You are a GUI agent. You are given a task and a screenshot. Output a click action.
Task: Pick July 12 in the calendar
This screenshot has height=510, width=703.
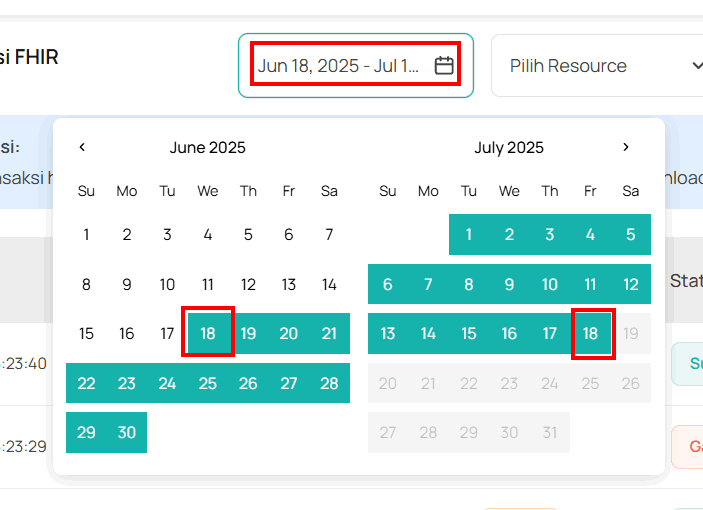pyautogui.click(x=630, y=284)
